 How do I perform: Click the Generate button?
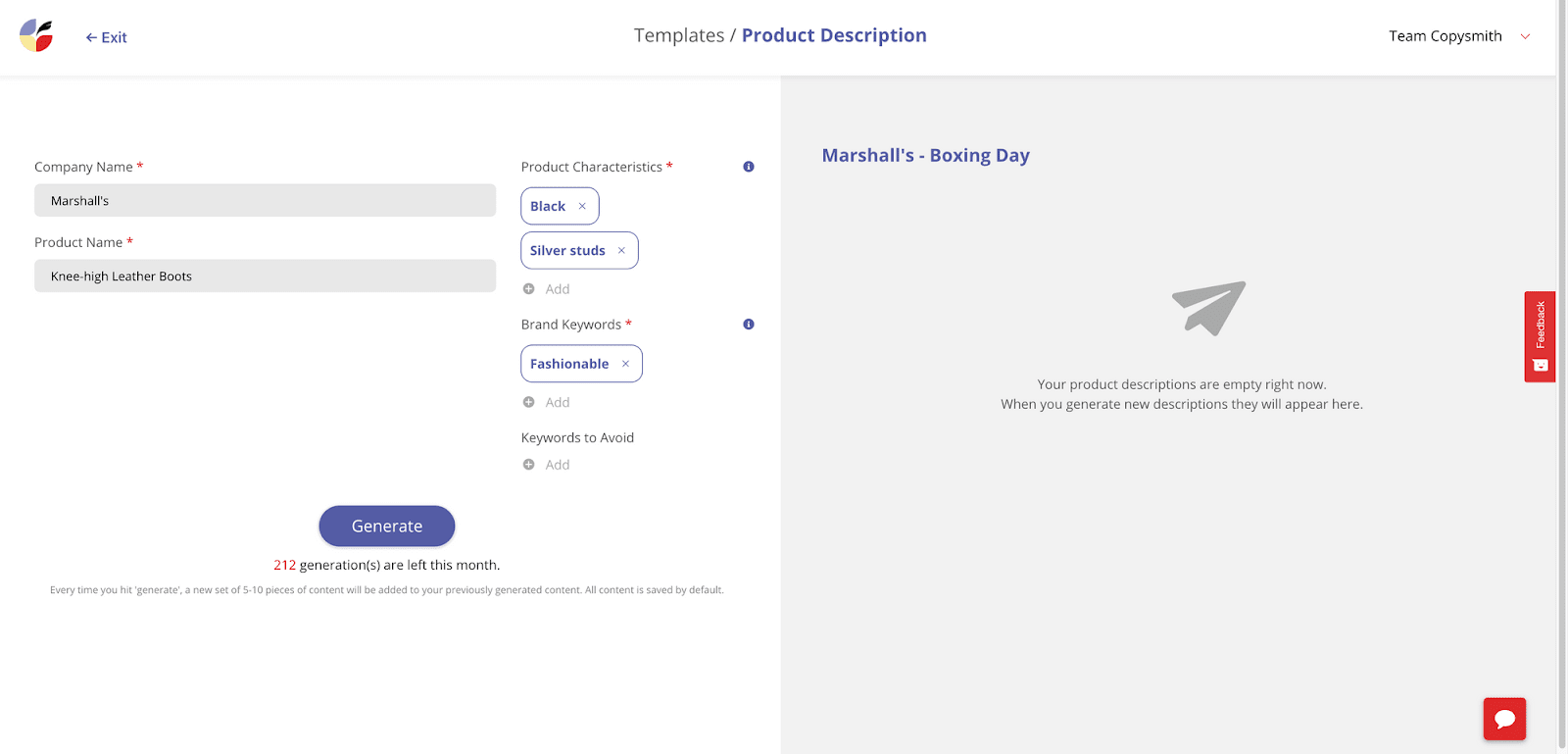coord(387,526)
